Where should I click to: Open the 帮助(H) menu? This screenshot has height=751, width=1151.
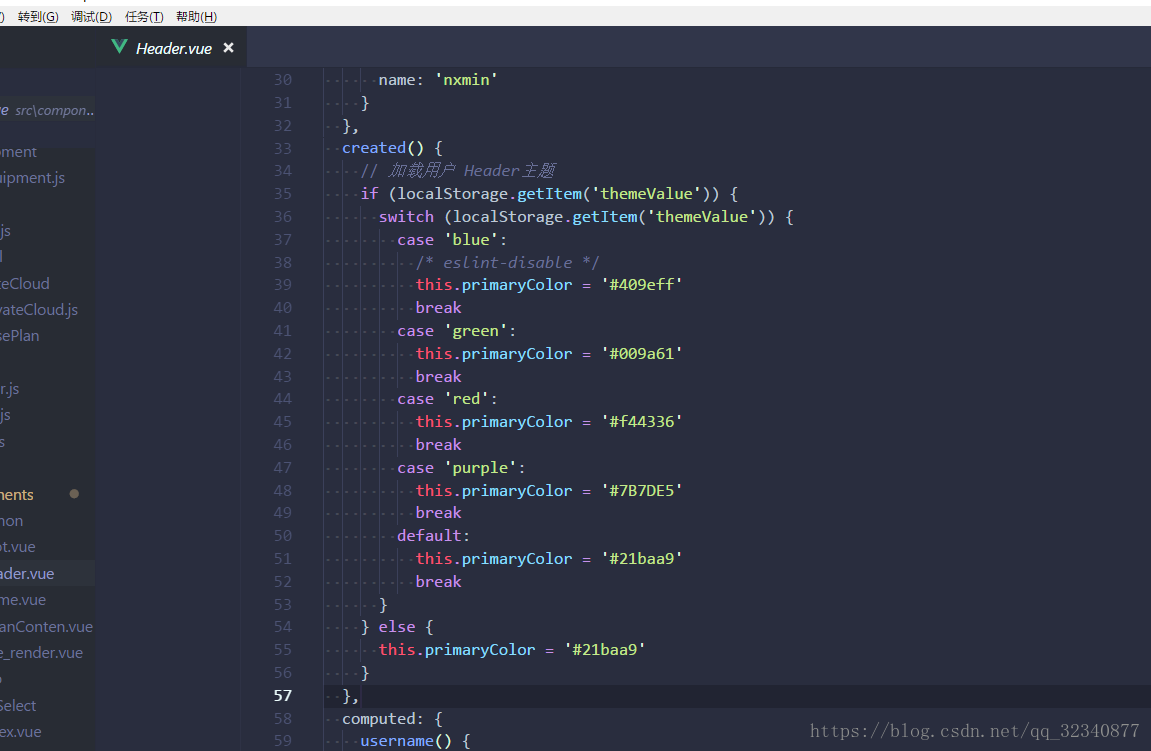point(197,16)
